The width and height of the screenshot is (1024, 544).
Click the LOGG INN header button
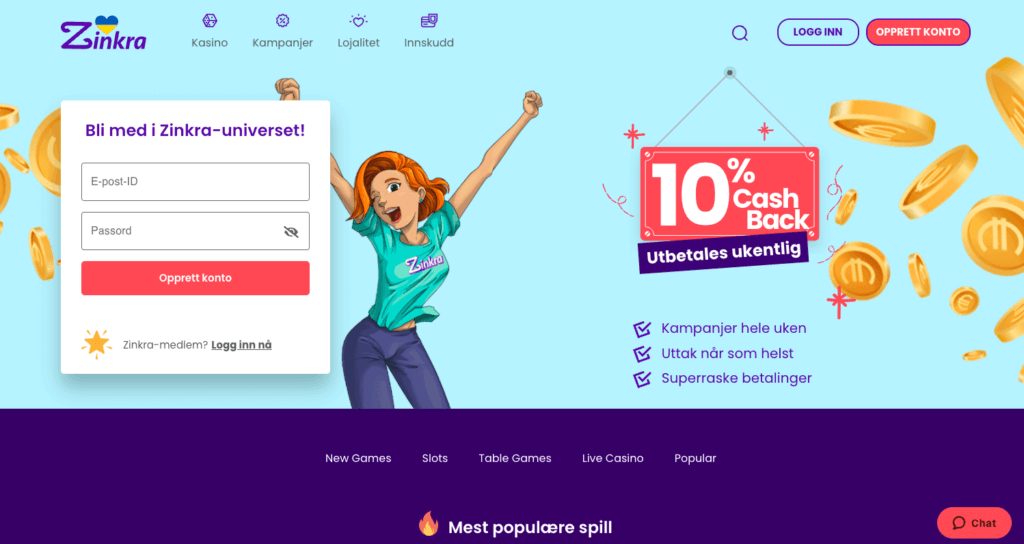[818, 32]
